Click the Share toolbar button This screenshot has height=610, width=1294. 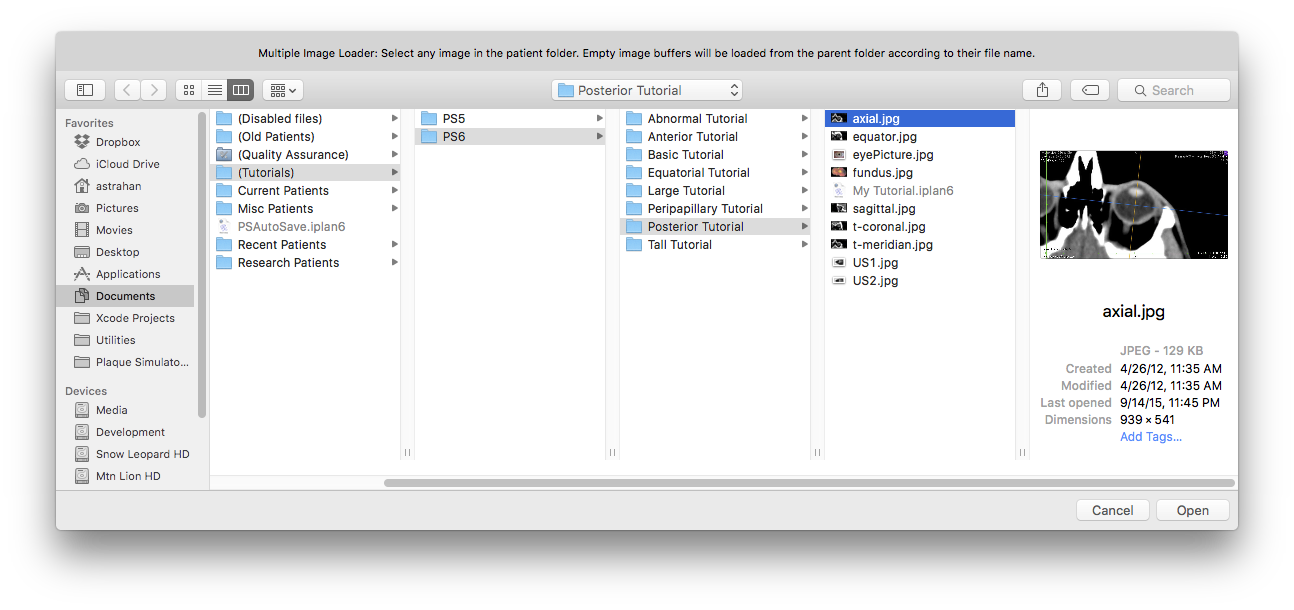(x=1042, y=90)
